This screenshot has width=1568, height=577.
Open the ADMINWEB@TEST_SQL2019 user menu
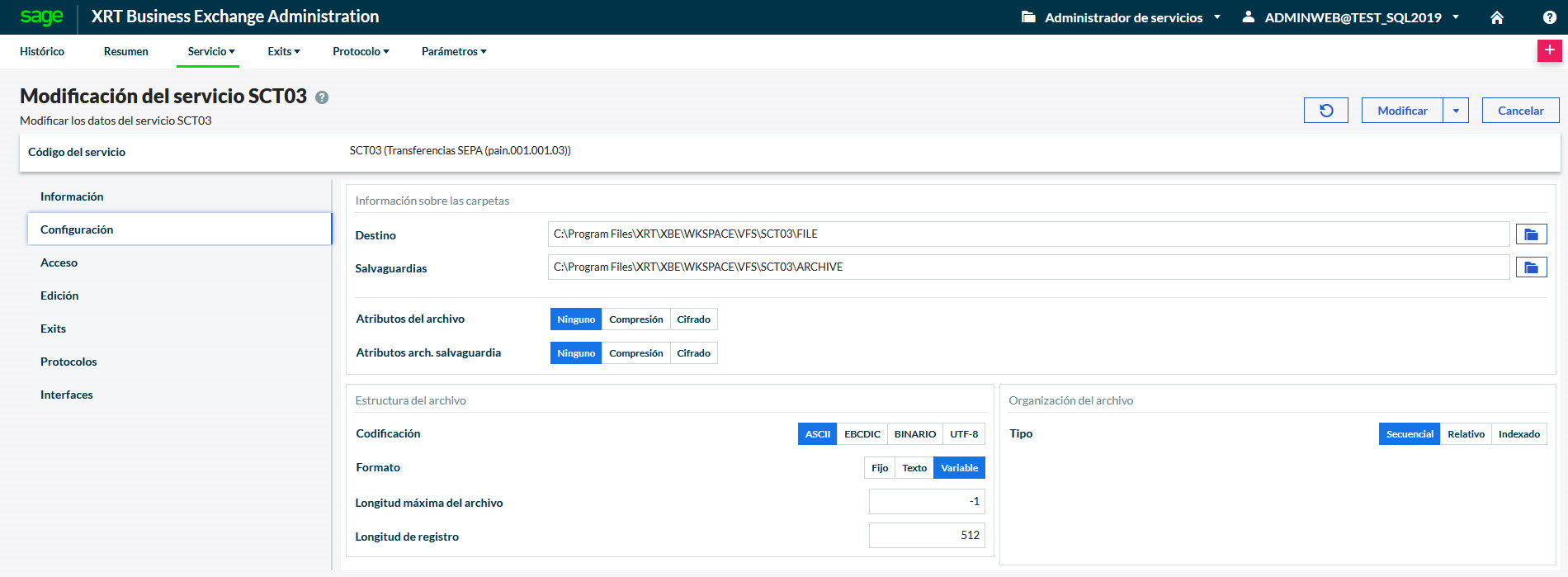tap(1353, 17)
